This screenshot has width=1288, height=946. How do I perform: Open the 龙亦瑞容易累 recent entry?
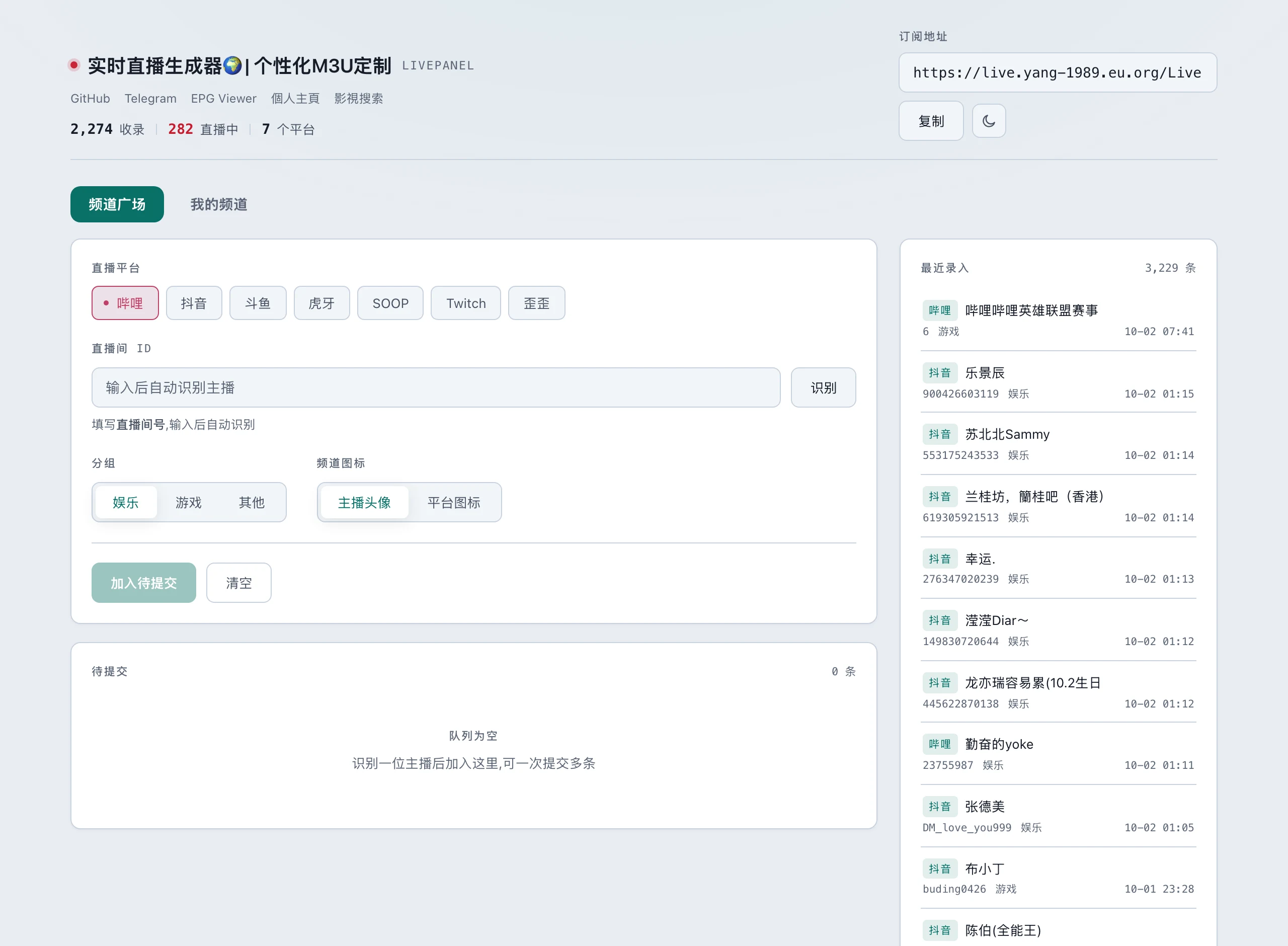1058,693
